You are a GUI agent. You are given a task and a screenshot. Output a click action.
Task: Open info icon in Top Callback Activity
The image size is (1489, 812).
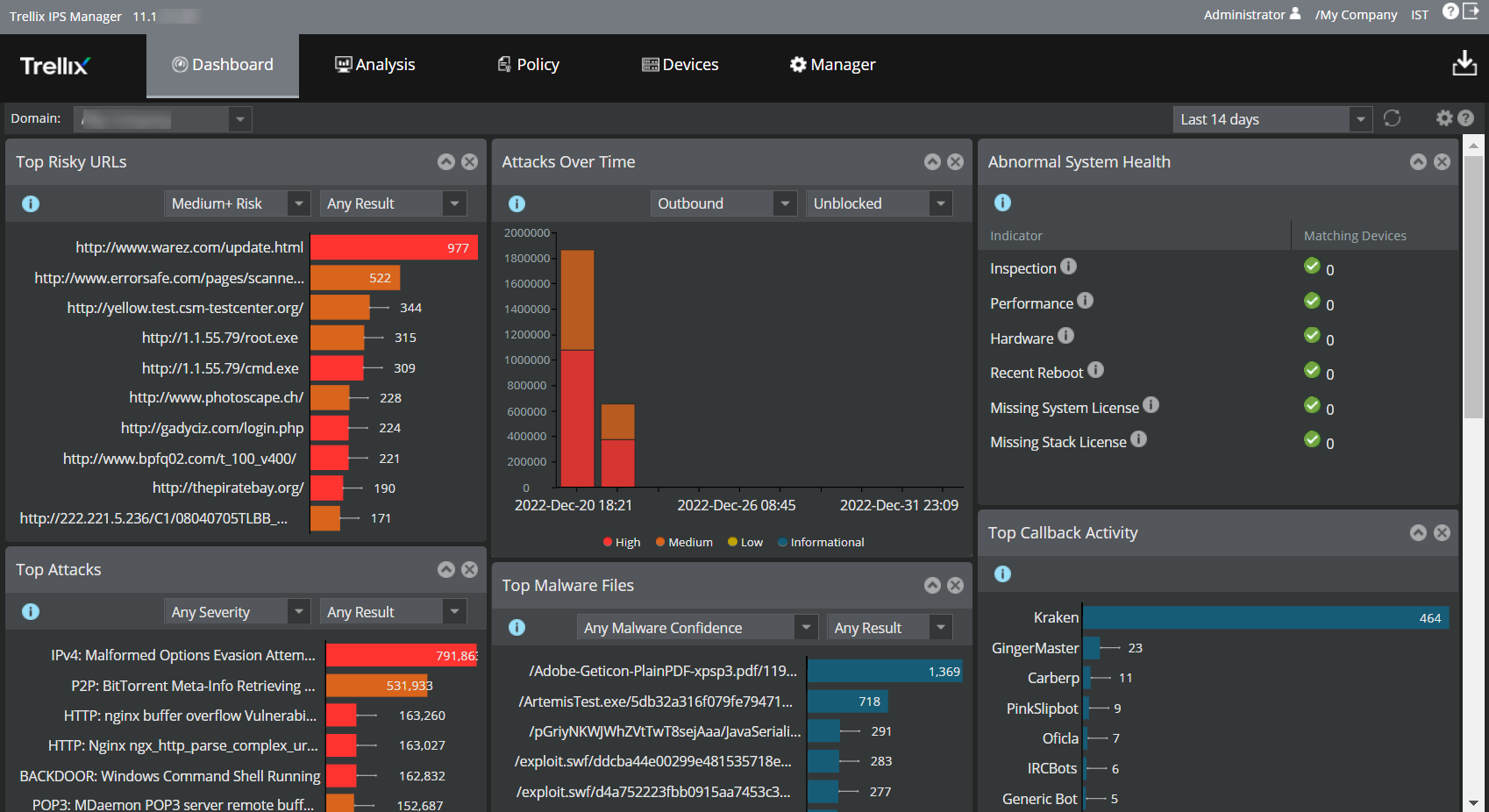(1002, 573)
